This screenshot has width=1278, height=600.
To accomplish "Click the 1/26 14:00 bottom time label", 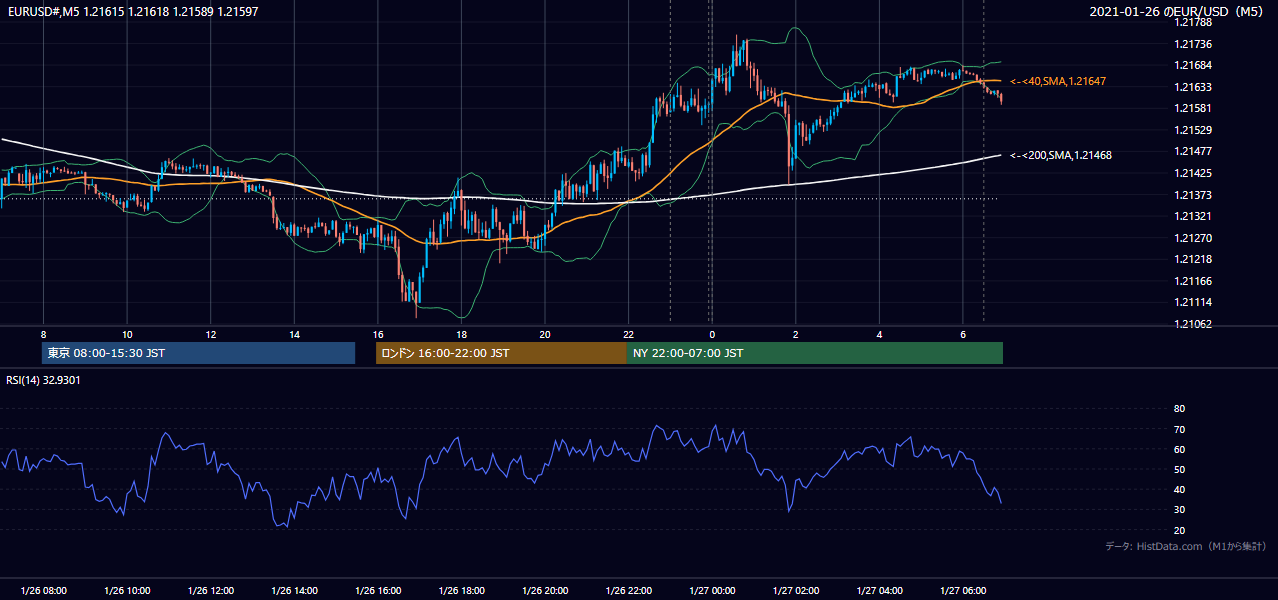I will (x=294, y=591).
